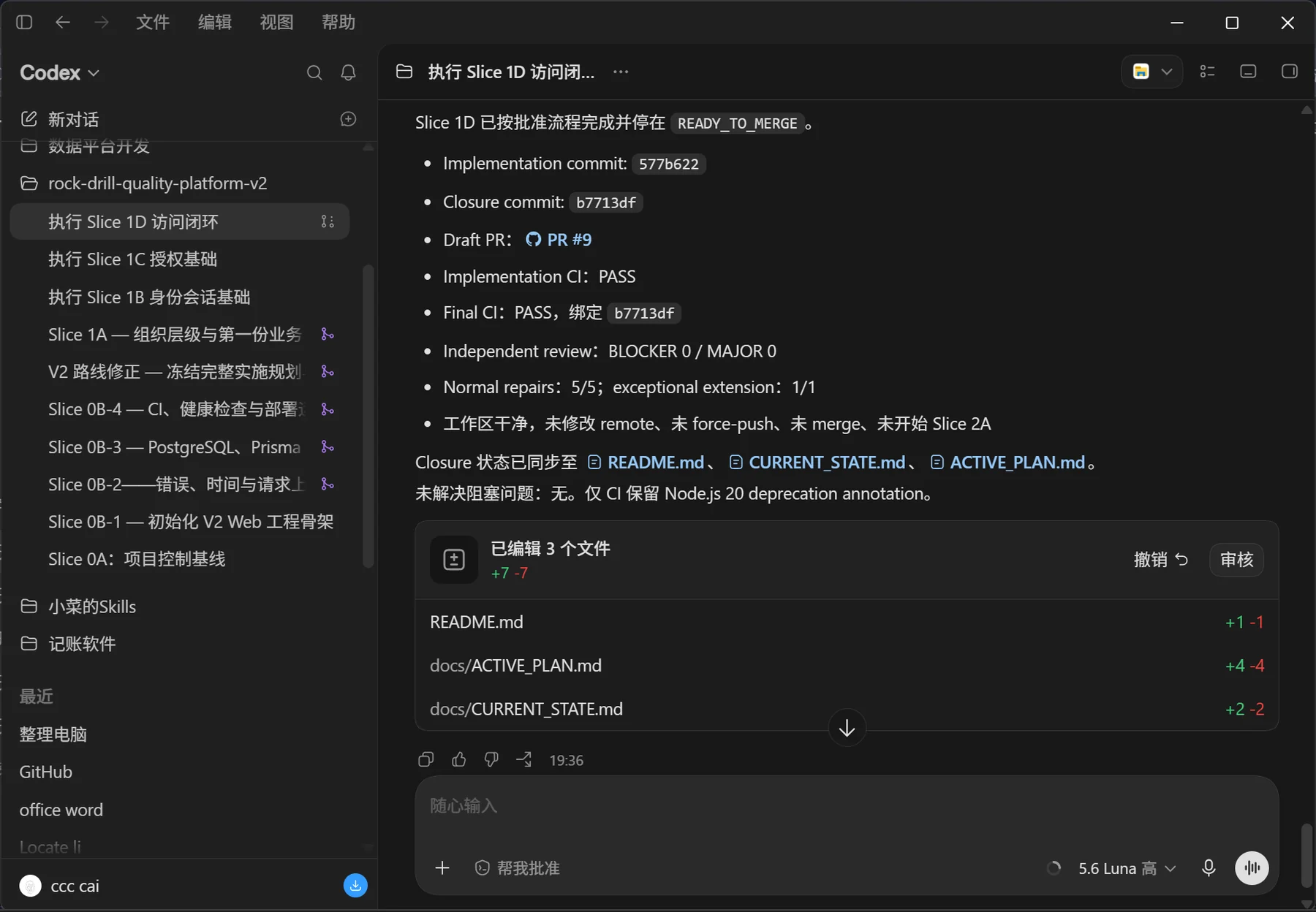
Task: Open the 视图 menu
Action: [x=276, y=22]
